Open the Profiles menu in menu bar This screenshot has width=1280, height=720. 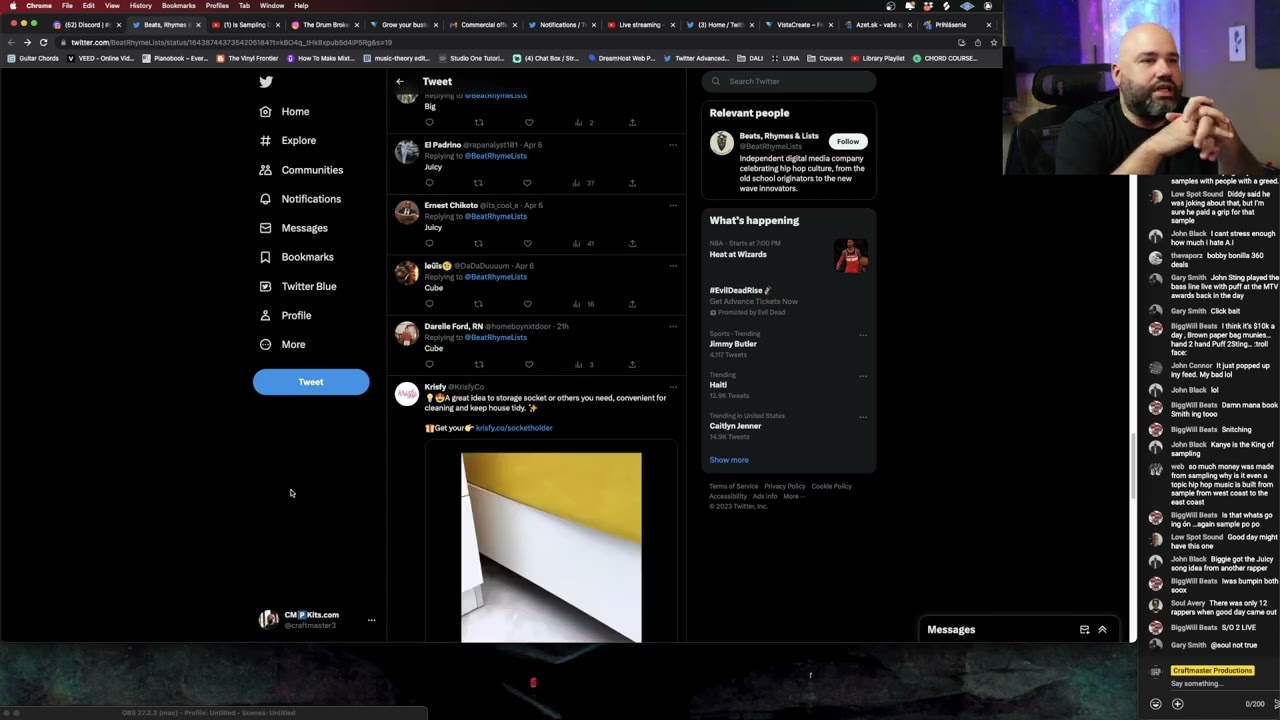[217, 6]
